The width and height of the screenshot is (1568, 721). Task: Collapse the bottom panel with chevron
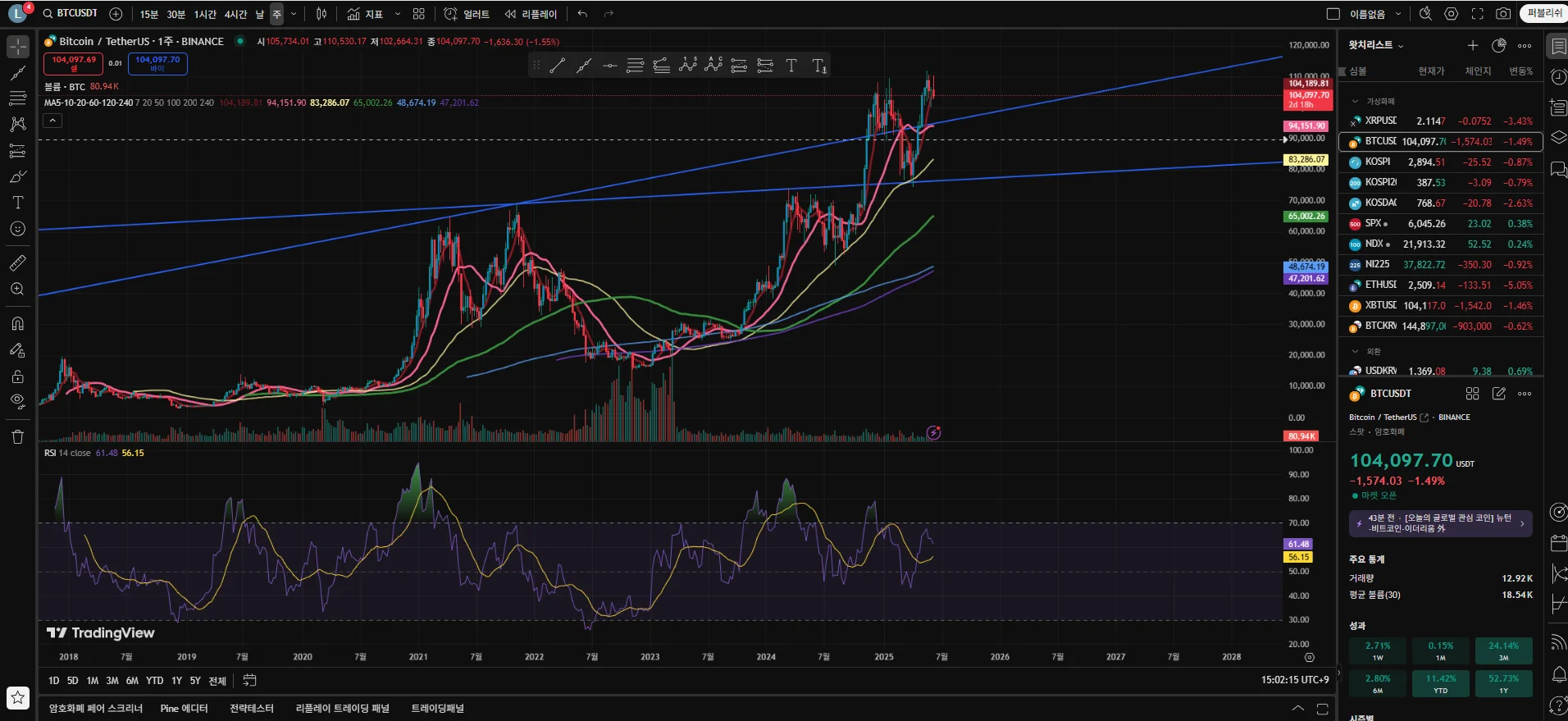1297,708
